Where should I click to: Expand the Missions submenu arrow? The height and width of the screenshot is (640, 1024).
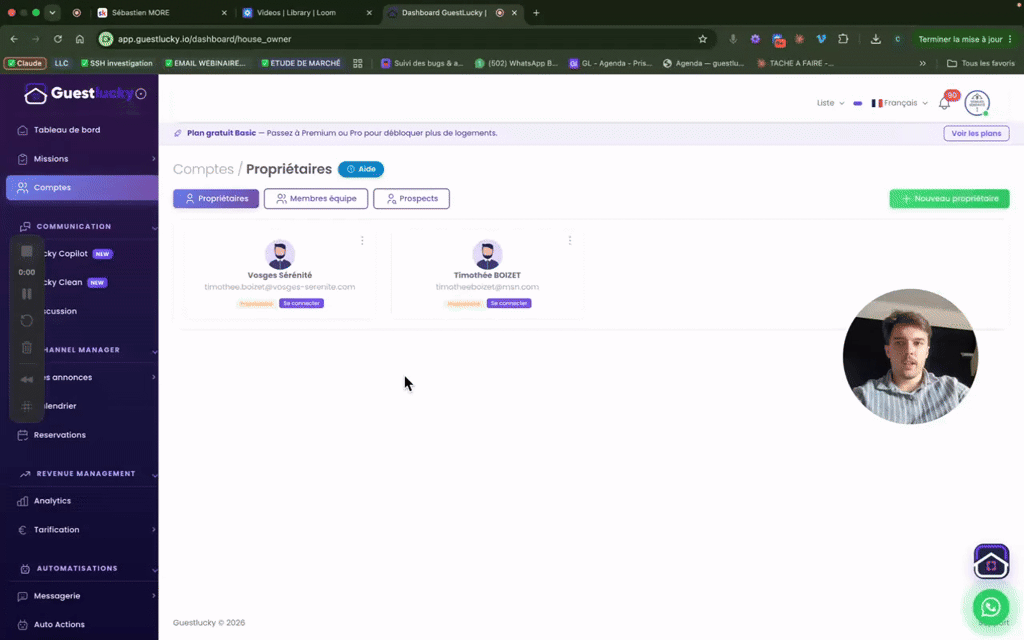(x=153, y=159)
